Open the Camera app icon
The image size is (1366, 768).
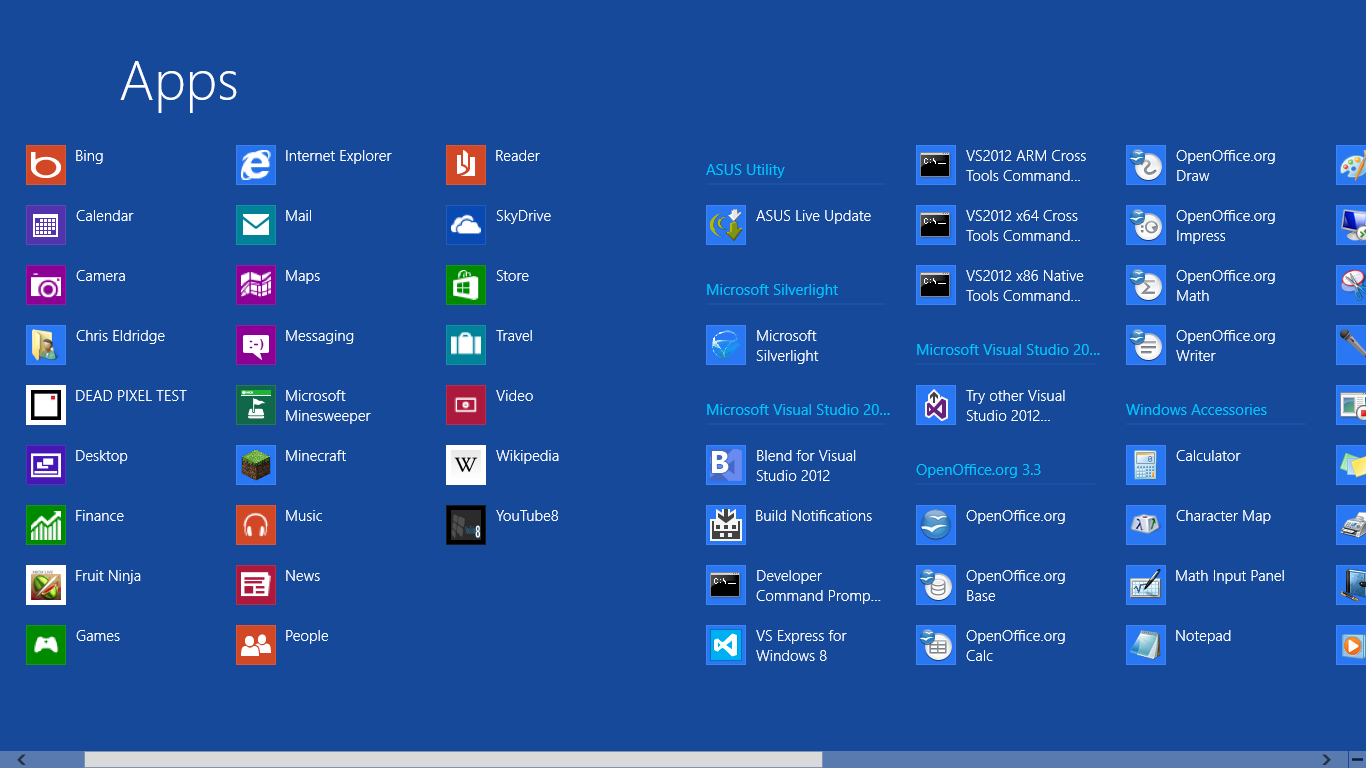coord(46,285)
